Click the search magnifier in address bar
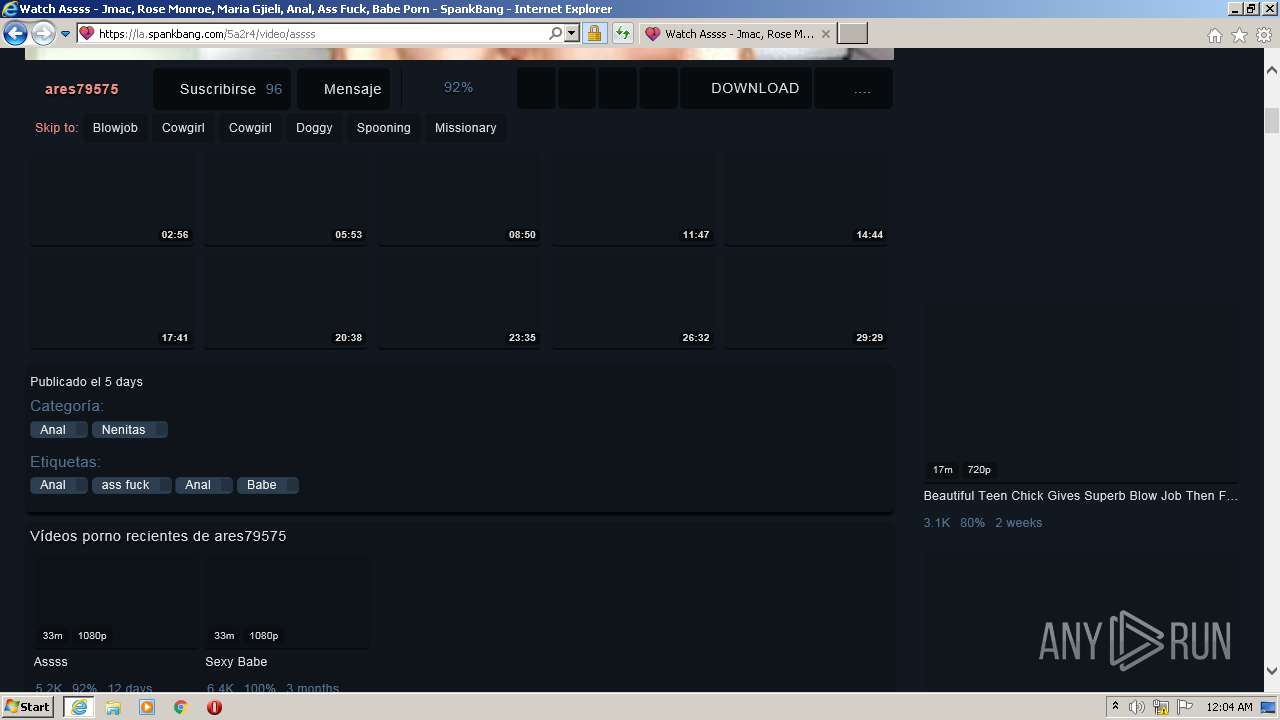1280x720 pixels. (x=556, y=33)
